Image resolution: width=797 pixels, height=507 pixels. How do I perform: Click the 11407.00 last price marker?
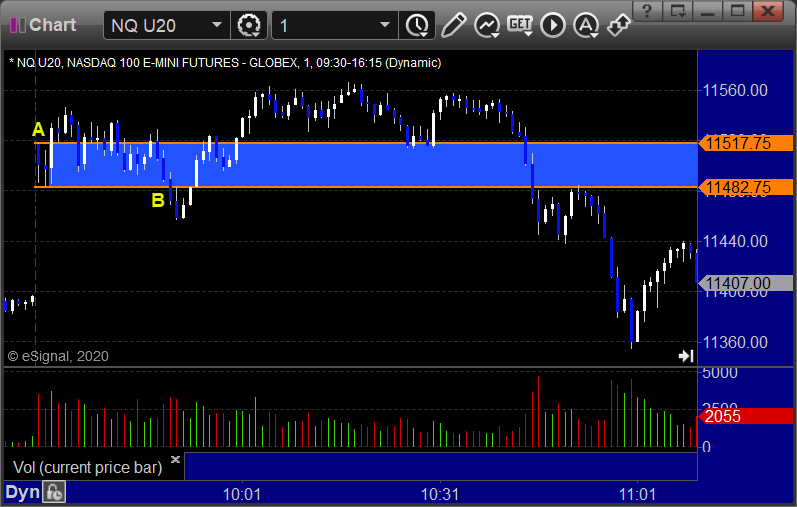point(745,283)
